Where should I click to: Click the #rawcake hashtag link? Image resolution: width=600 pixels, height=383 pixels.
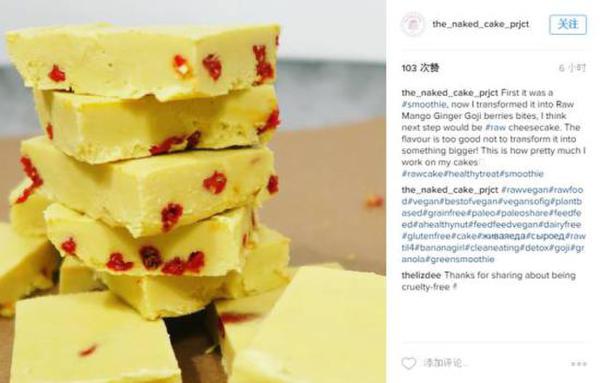coord(422,174)
